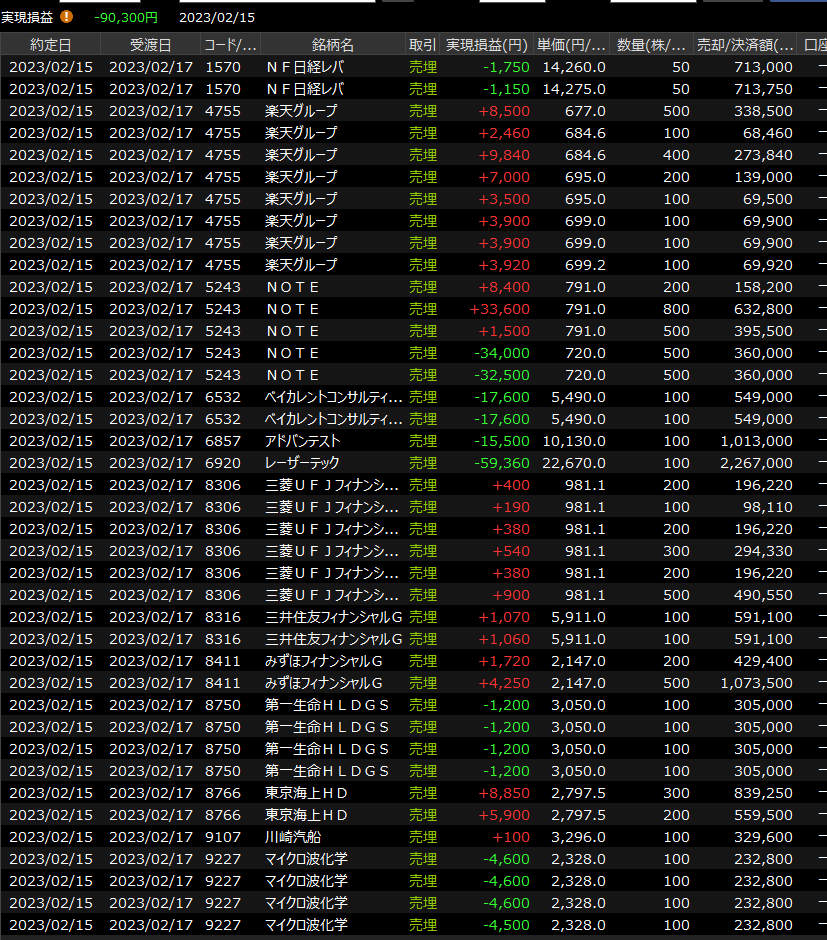Image resolution: width=827 pixels, height=940 pixels.
Task: Click the 銘柄名 column header
Action: [x=332, y=45]
